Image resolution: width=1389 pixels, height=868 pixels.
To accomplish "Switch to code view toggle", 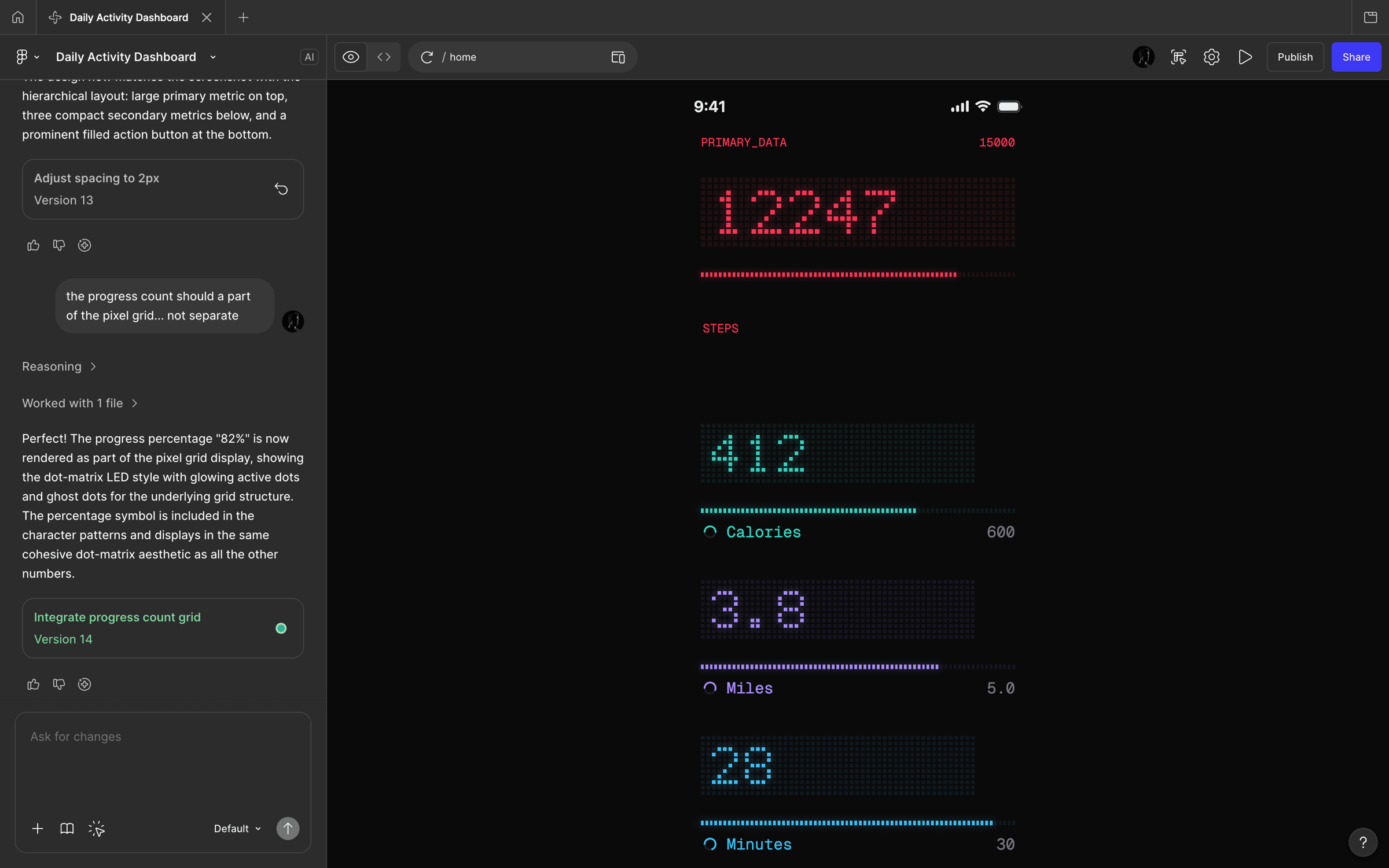I will click(384, 57).
